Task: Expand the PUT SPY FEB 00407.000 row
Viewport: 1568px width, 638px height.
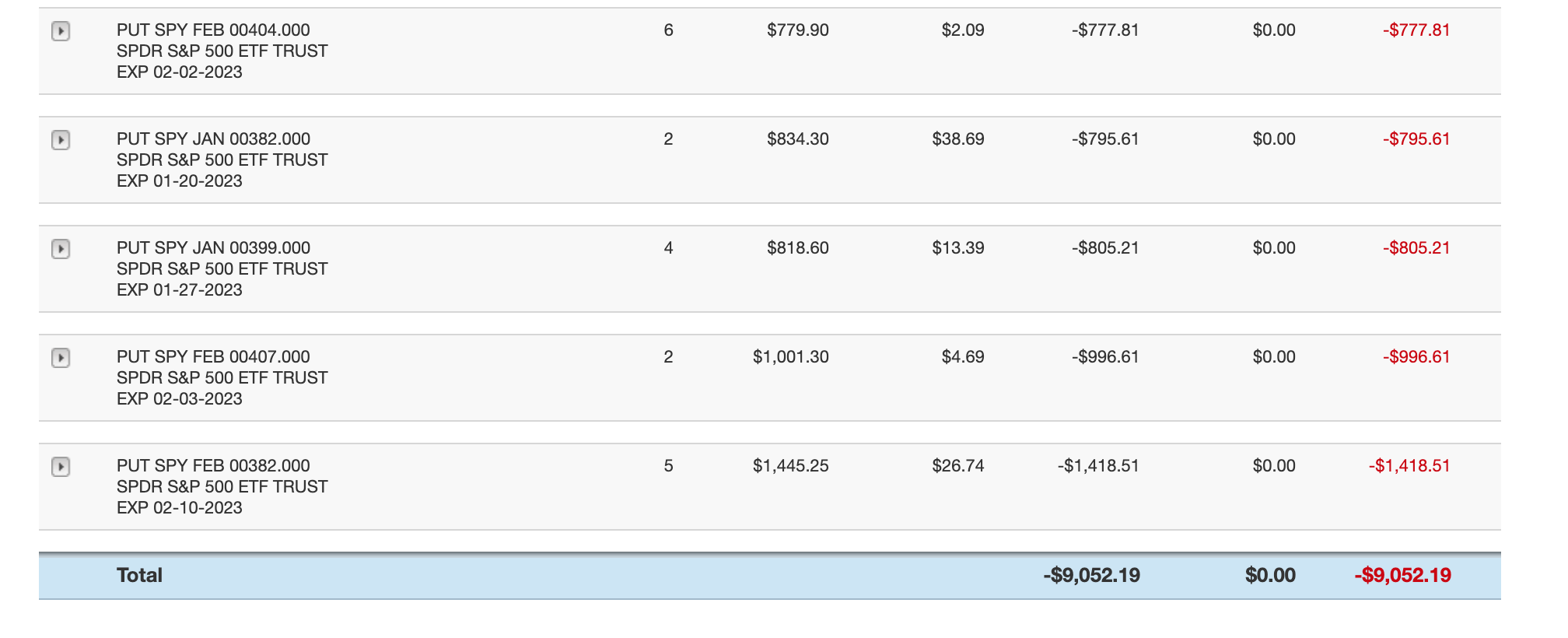Action: pos(61,358)
